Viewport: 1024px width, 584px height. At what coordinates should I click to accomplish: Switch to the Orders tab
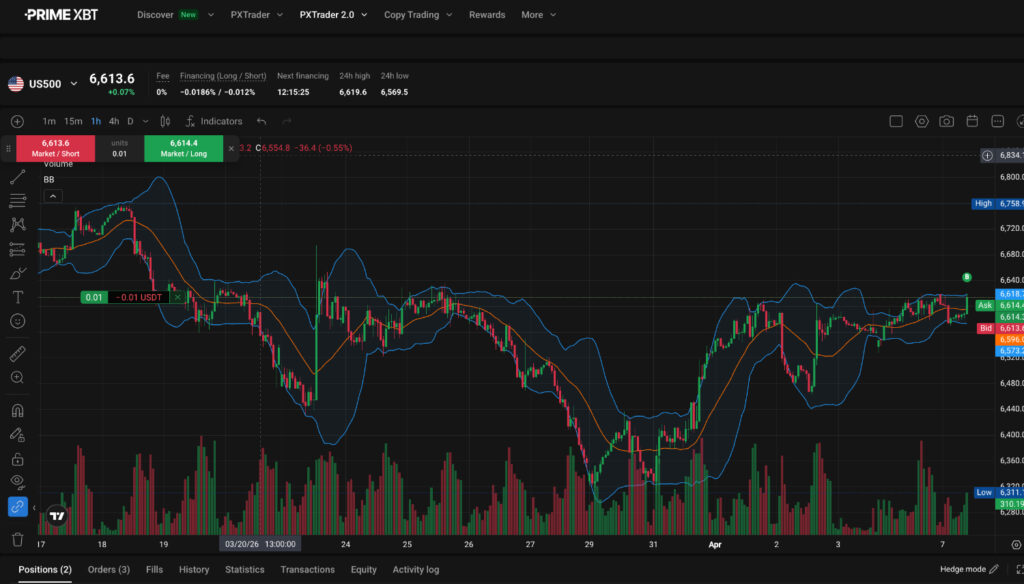[x=108, y=569]
